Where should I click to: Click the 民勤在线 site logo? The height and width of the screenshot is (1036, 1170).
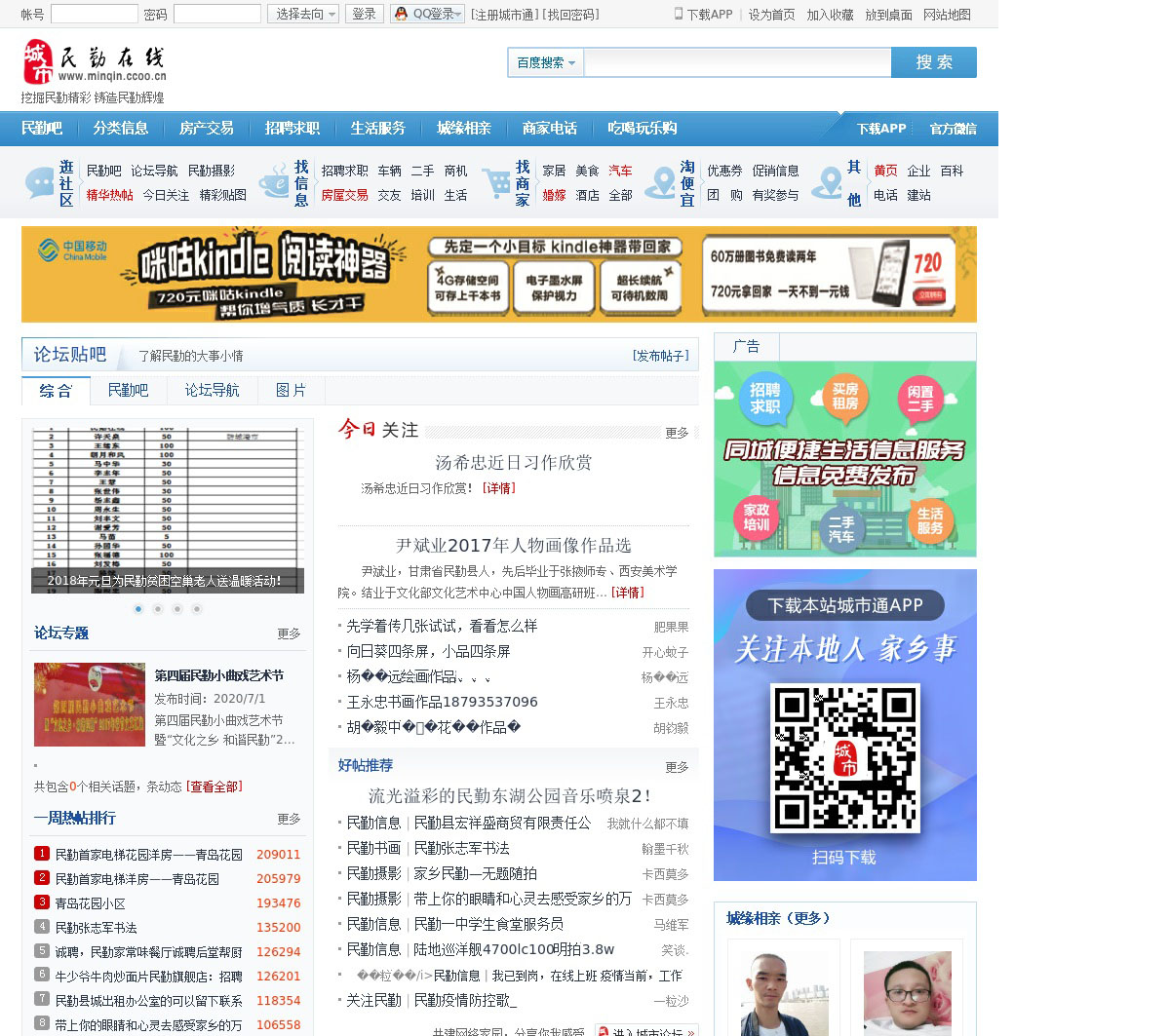tap(95, 62)
